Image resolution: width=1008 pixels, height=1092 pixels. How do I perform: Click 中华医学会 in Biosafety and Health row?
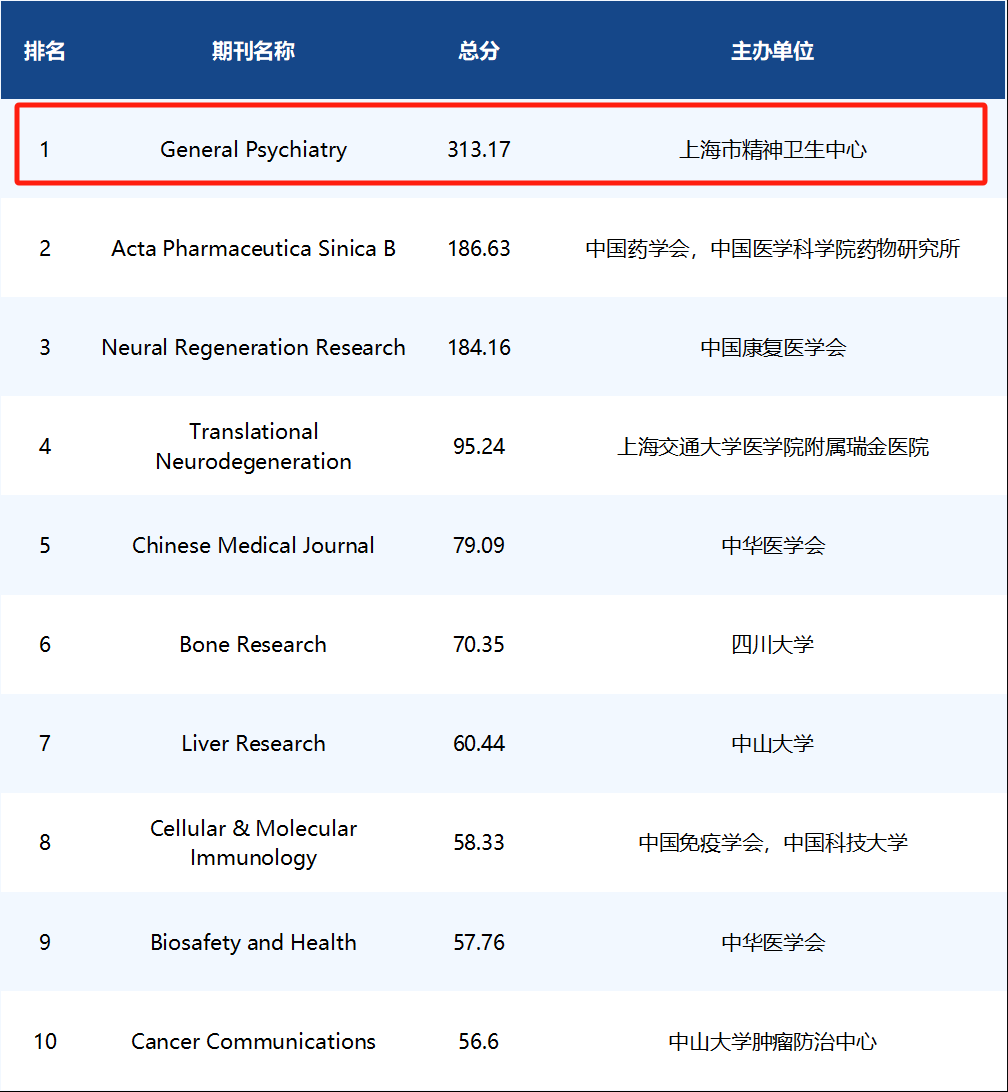click(773, 942)
